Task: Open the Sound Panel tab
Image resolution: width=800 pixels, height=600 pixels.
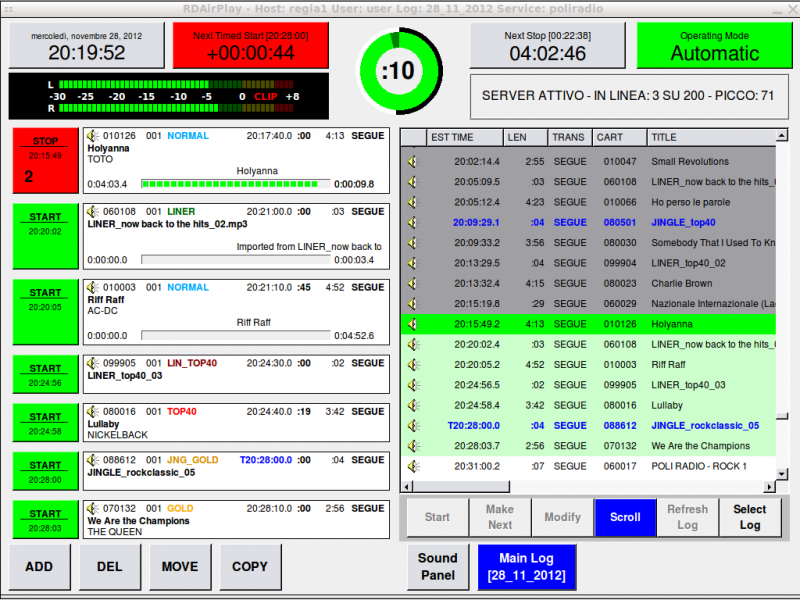Action: pos(438,566)
